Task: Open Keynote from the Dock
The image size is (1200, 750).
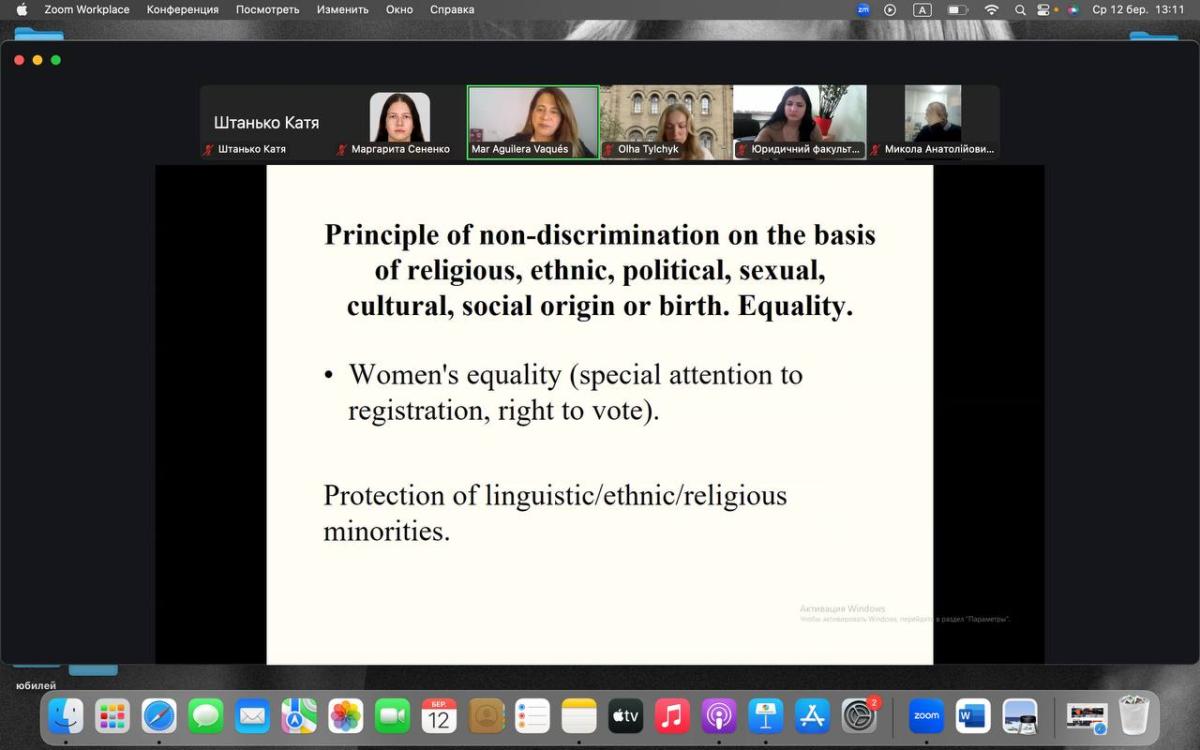Action: [765, 716]
